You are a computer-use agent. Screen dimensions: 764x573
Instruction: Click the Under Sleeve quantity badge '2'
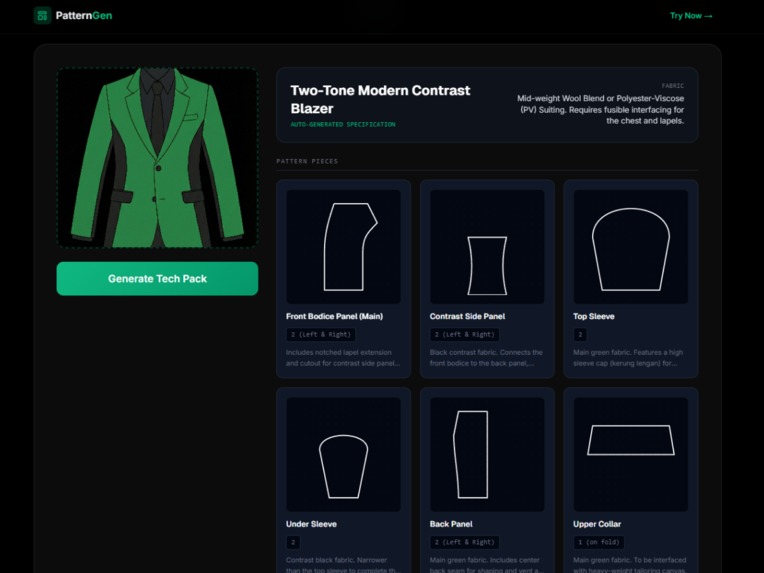(293, 542)
